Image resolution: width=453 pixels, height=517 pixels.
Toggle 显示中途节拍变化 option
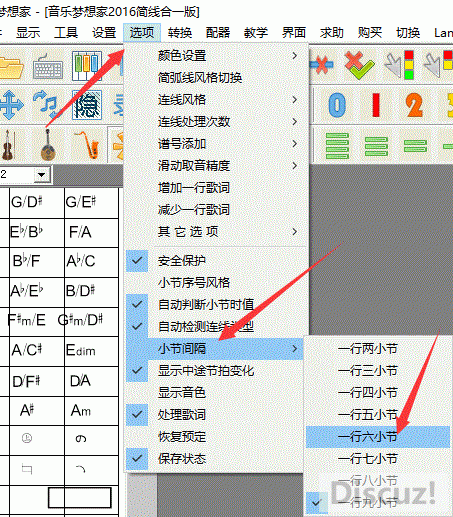(x=215, y=370)
